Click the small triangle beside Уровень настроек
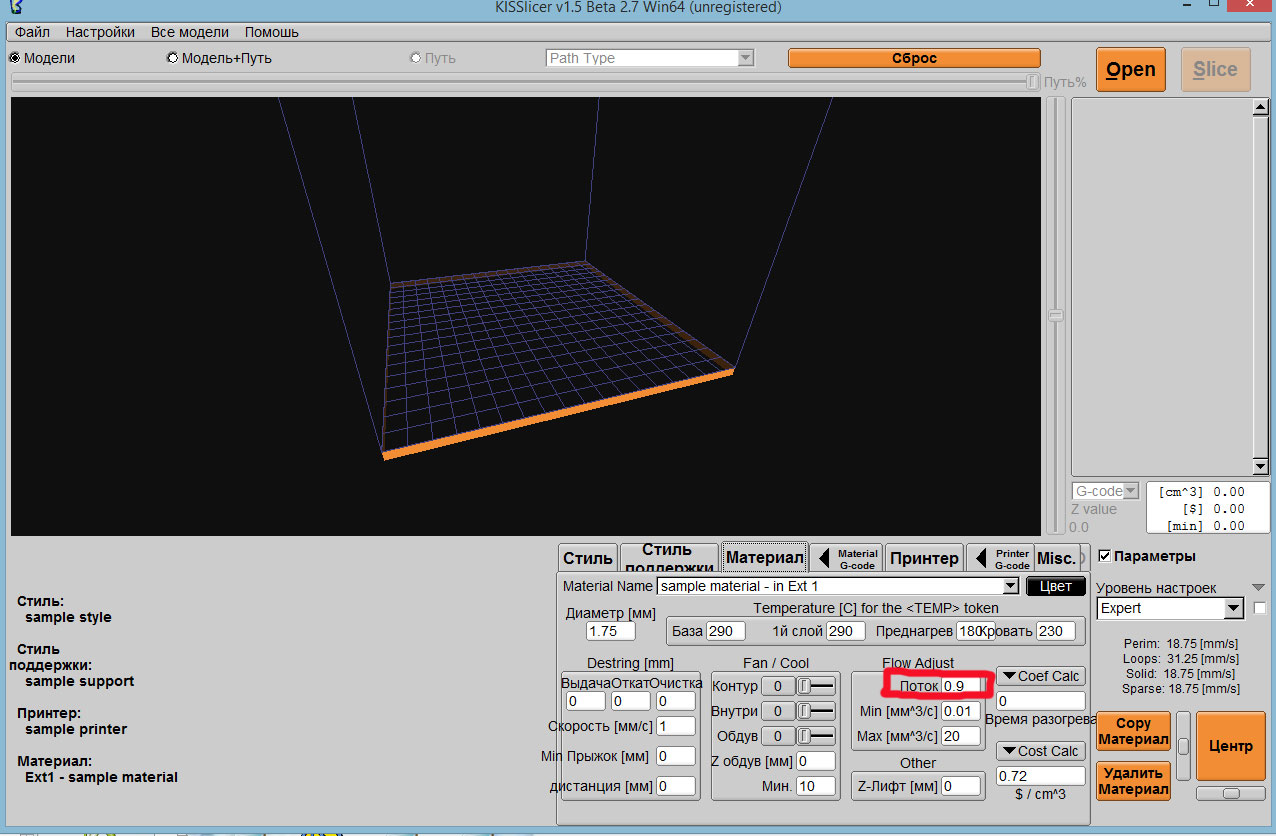The height and width of the screenshot is (836, 1276). pos(1258,588)
